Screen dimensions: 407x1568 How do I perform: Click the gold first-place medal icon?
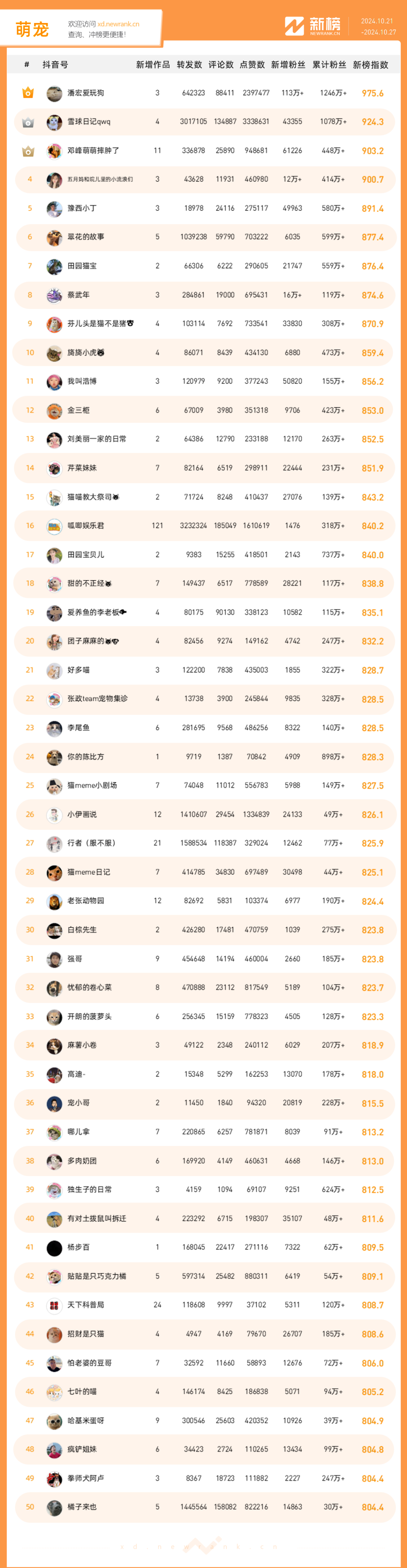(x=28, y=93)
